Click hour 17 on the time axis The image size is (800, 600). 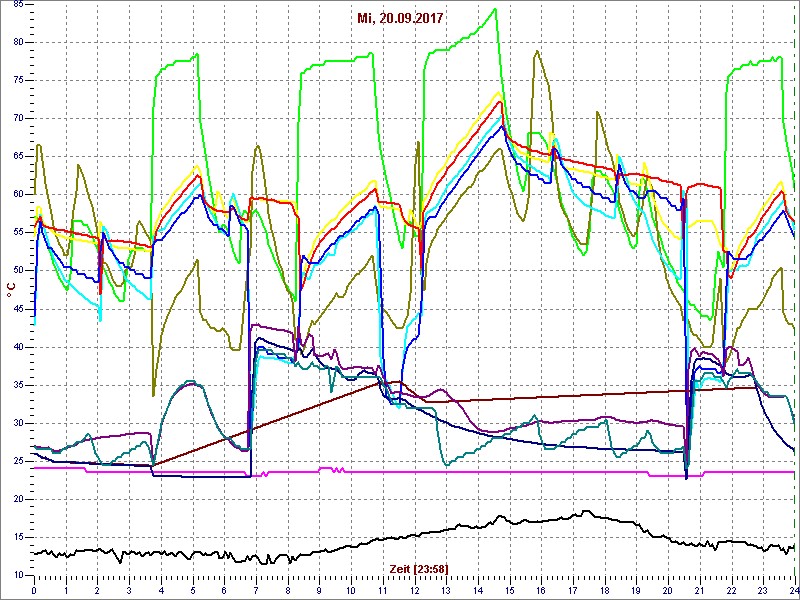pyautogui.click(x=572, y=590)
